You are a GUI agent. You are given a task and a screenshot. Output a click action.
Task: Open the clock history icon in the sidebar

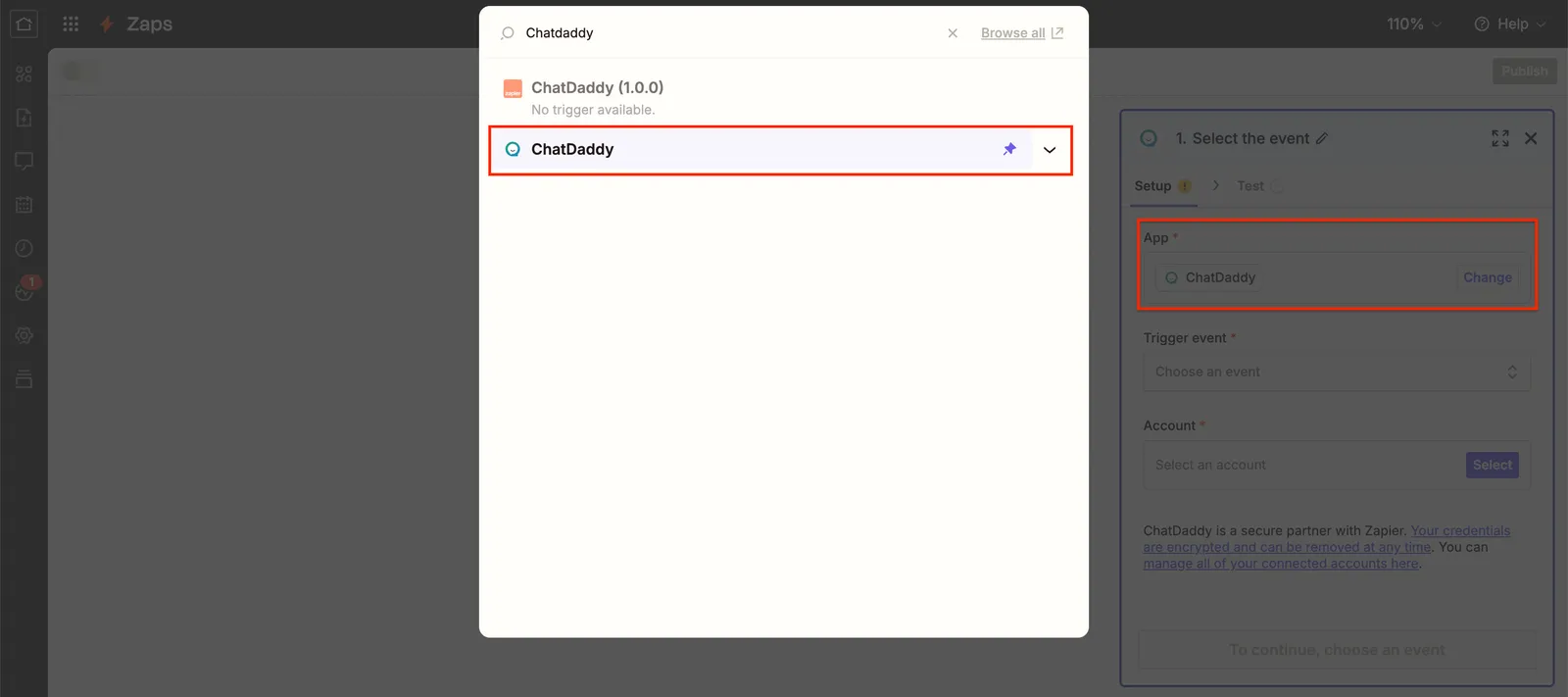click(x=24, y=248)
